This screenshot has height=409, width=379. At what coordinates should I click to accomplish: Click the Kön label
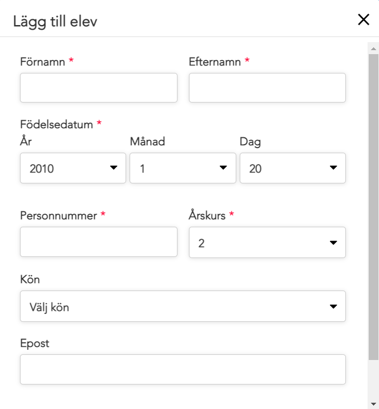[30, 279]
